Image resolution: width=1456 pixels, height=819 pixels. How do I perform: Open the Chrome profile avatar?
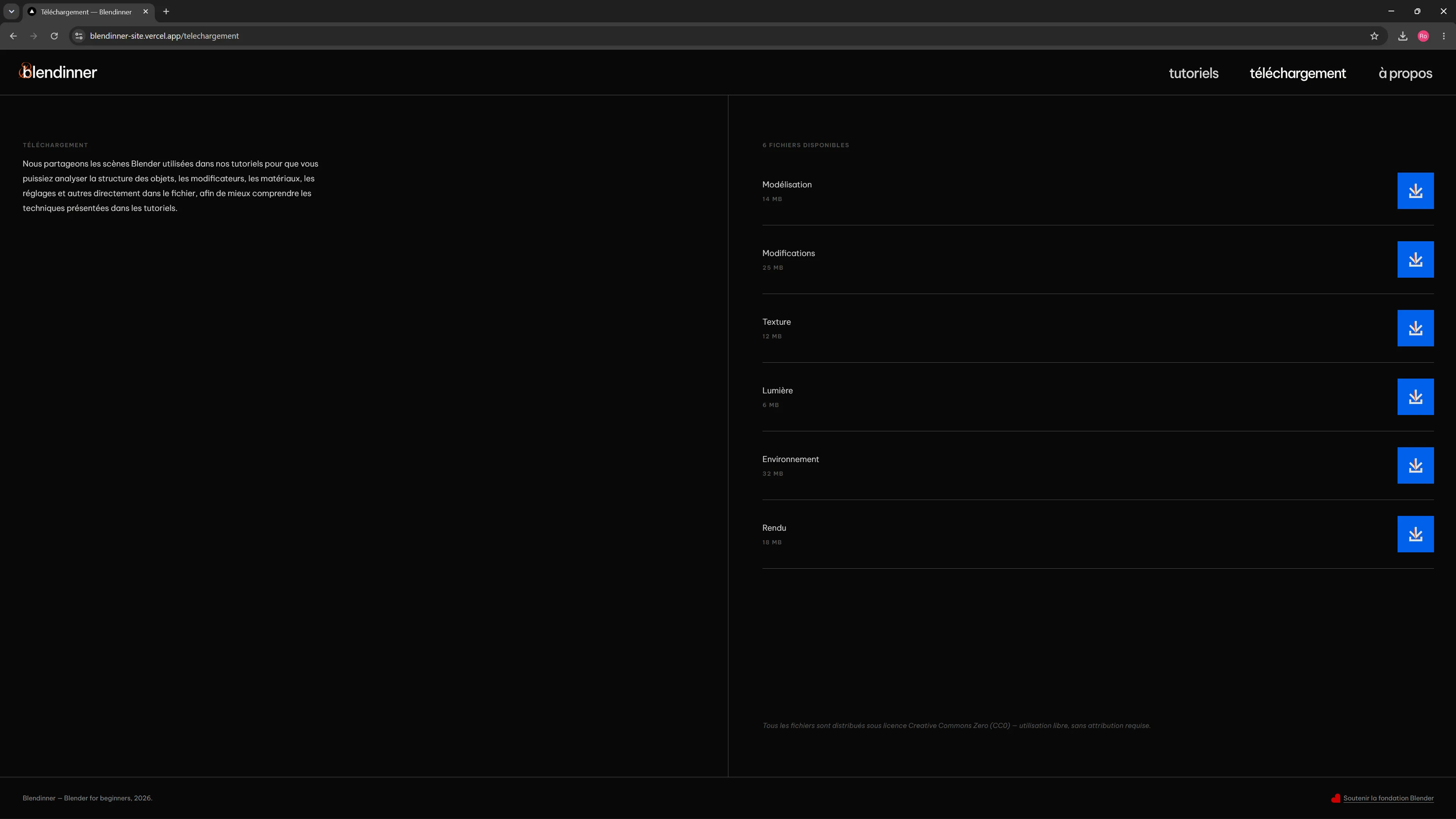click(1423, 36)
